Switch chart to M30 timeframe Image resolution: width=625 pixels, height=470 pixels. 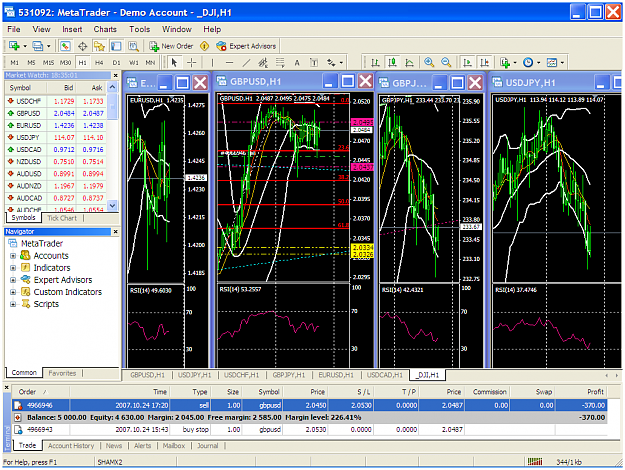point(65,63)
